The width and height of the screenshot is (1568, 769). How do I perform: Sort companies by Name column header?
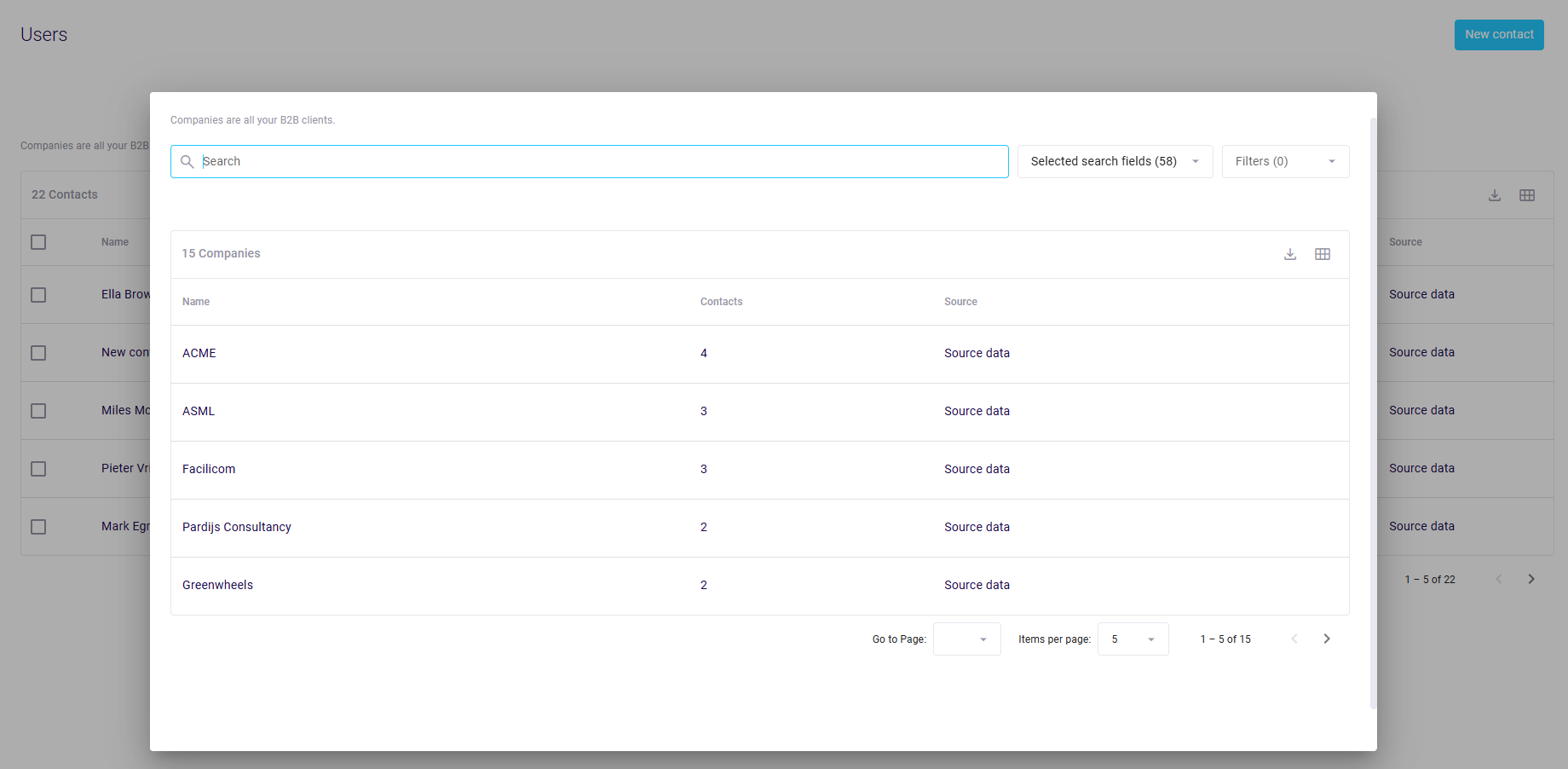coord(196,302)
